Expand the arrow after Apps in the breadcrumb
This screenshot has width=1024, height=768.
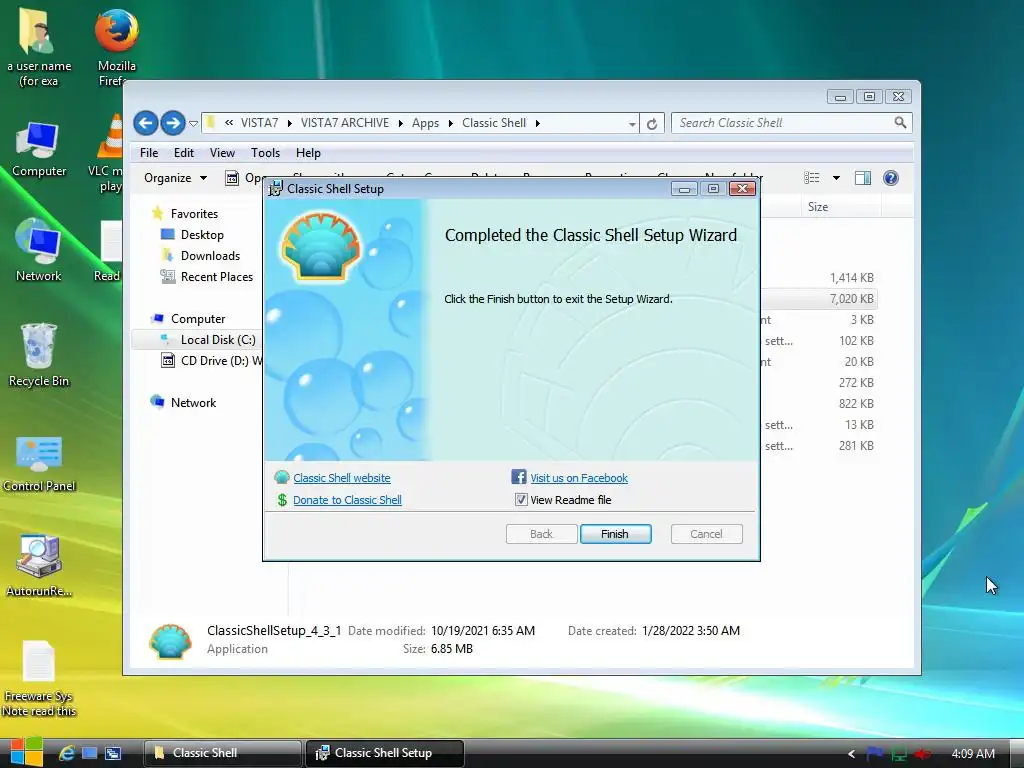coord(451,123)
